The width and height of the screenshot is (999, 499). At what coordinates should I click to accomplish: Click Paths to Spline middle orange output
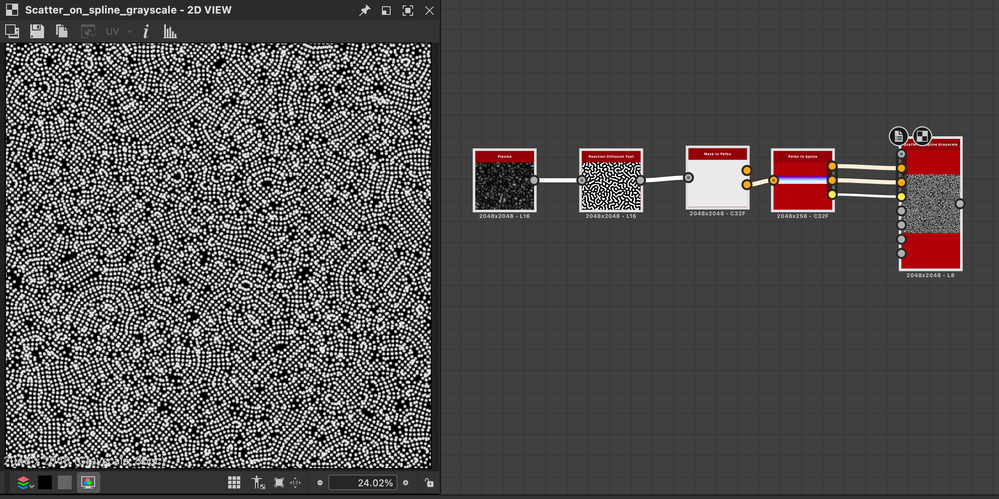coord(832,180)
